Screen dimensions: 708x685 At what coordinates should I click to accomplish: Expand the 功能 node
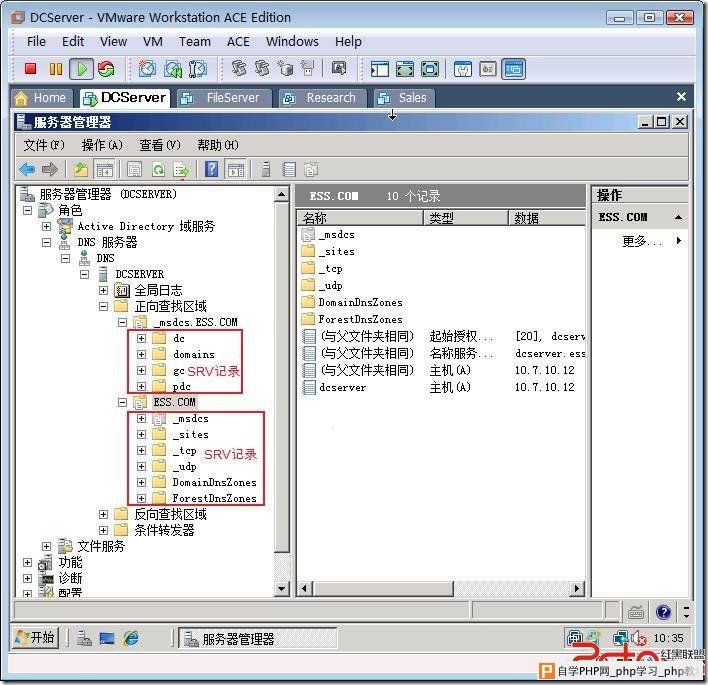(28, 562)
